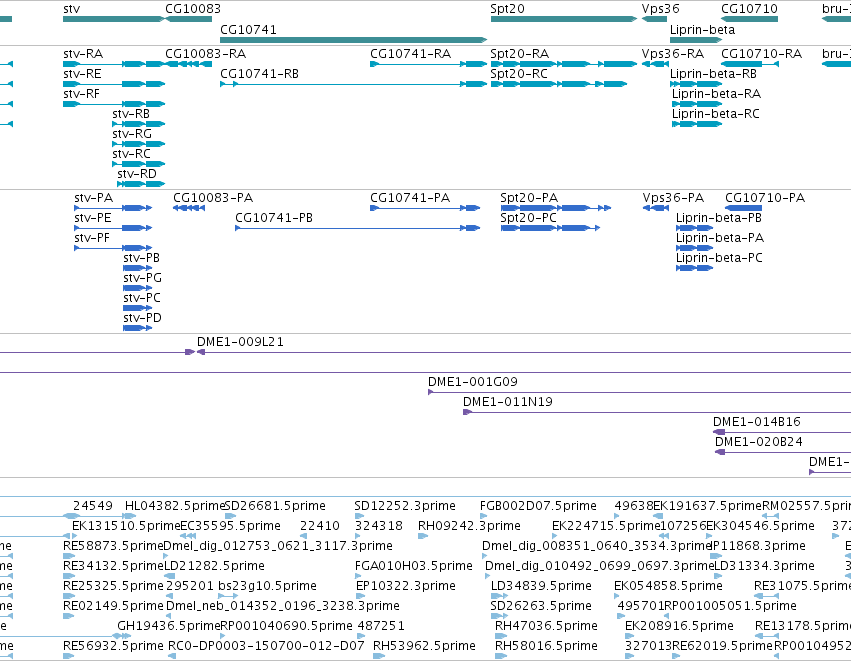The image size is (851, 661).
Task: Click the Liprin-beta gene bar
Action: click(x=696, y=40)
